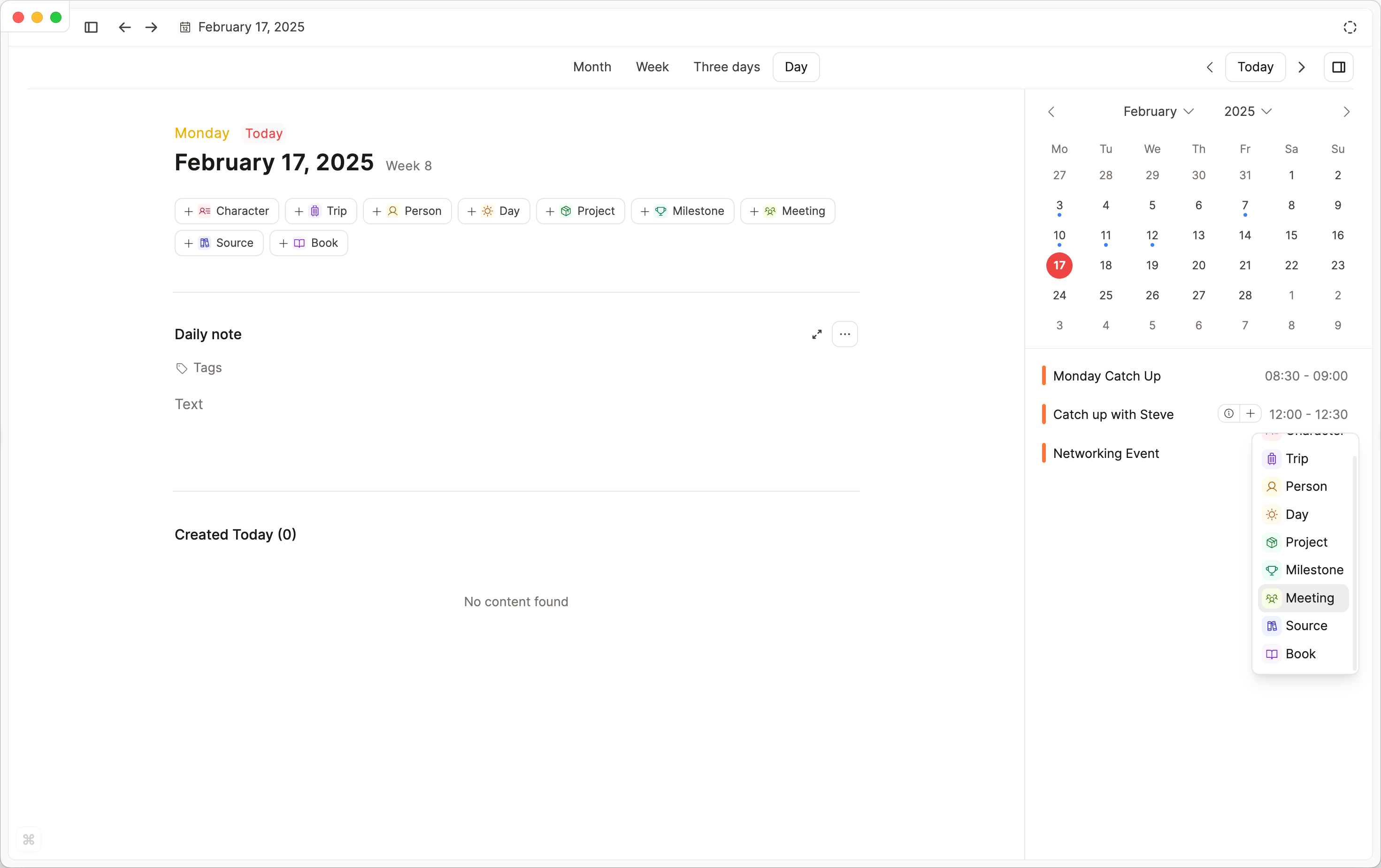Click the sync indicator in the title bar
Screen dimensions: 1381x868
point(1350,27)
